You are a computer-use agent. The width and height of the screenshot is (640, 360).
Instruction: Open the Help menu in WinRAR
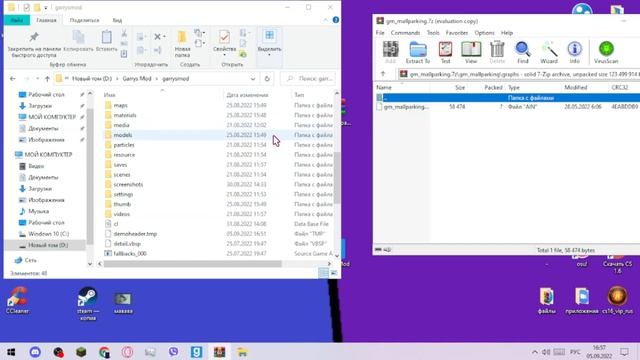pyautogui.click(x=507, y=33)
